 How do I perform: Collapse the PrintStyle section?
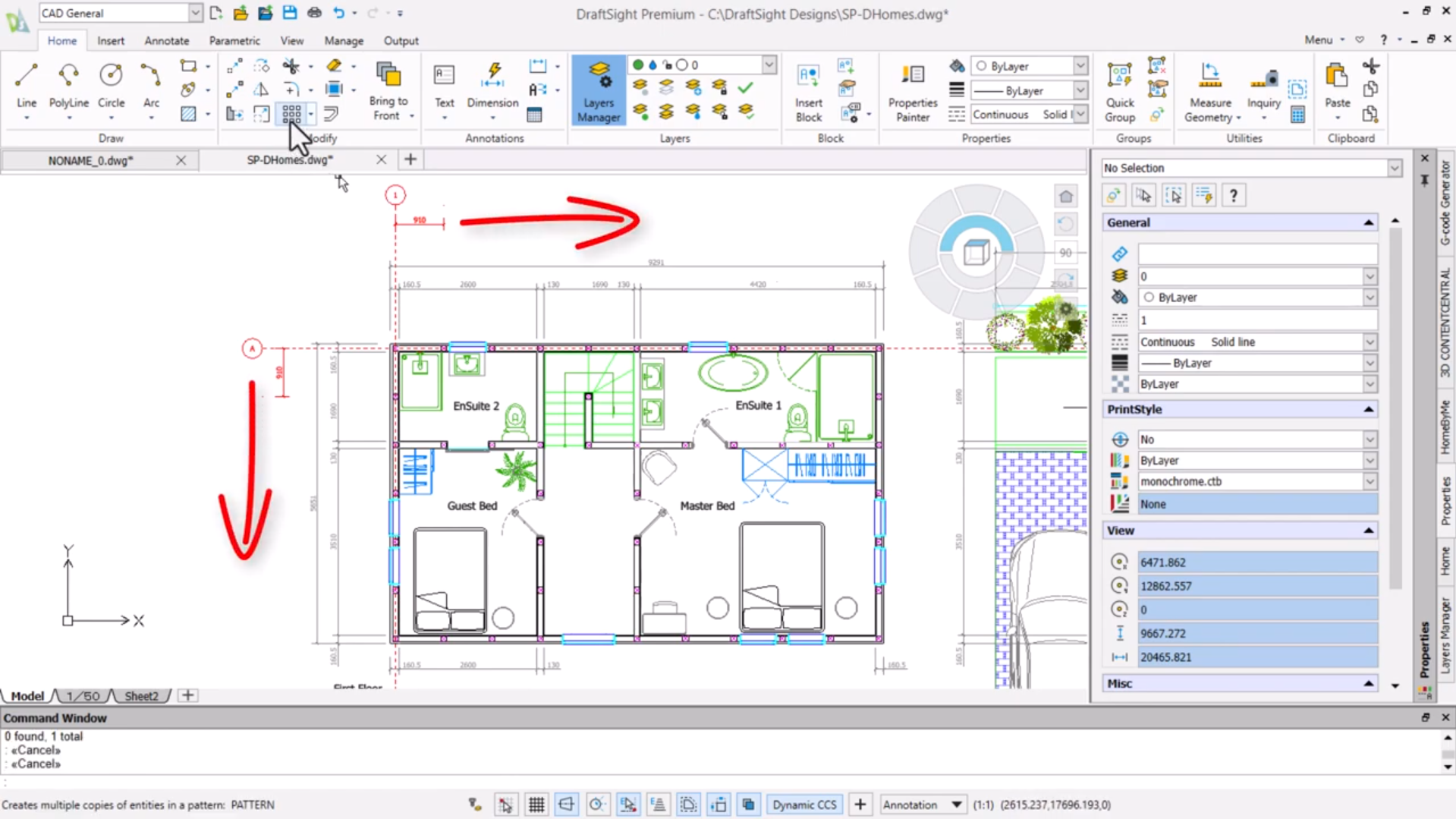point(1368,410)
